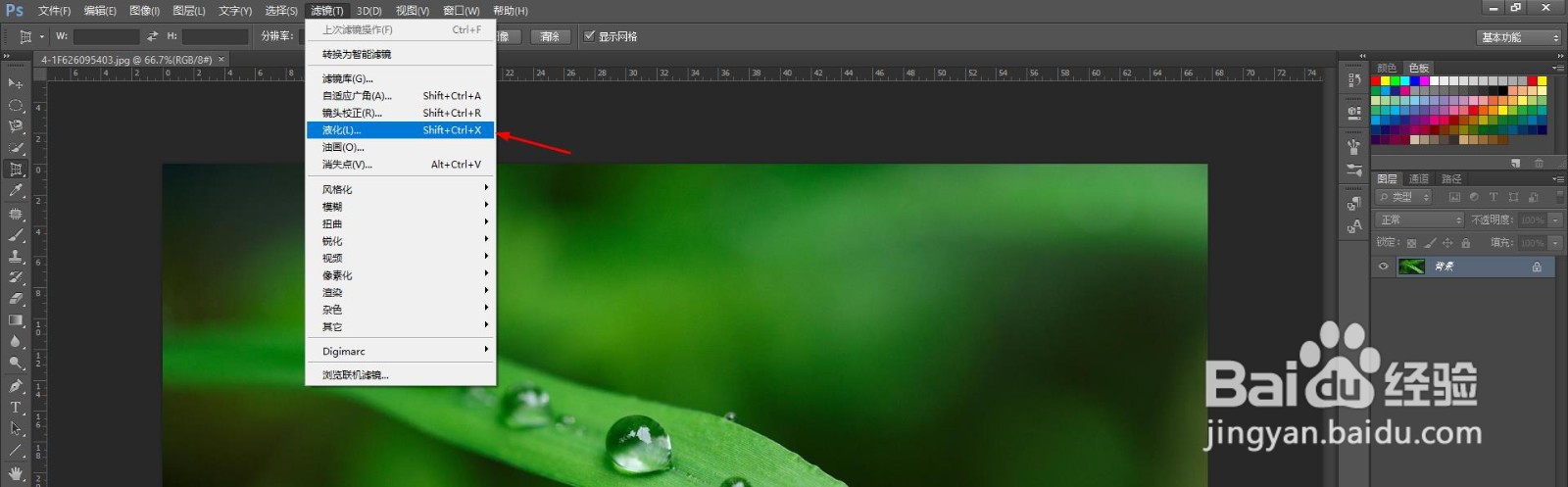
Task: Pick the red swatch in Swatches panel
Action: click(1376, 81)
